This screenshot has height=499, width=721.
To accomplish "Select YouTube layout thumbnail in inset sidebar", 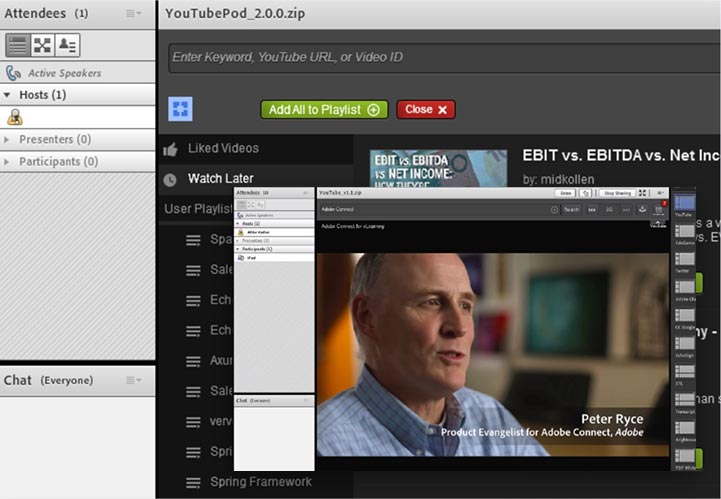I will pyautogui.click(x=684, y=203).
